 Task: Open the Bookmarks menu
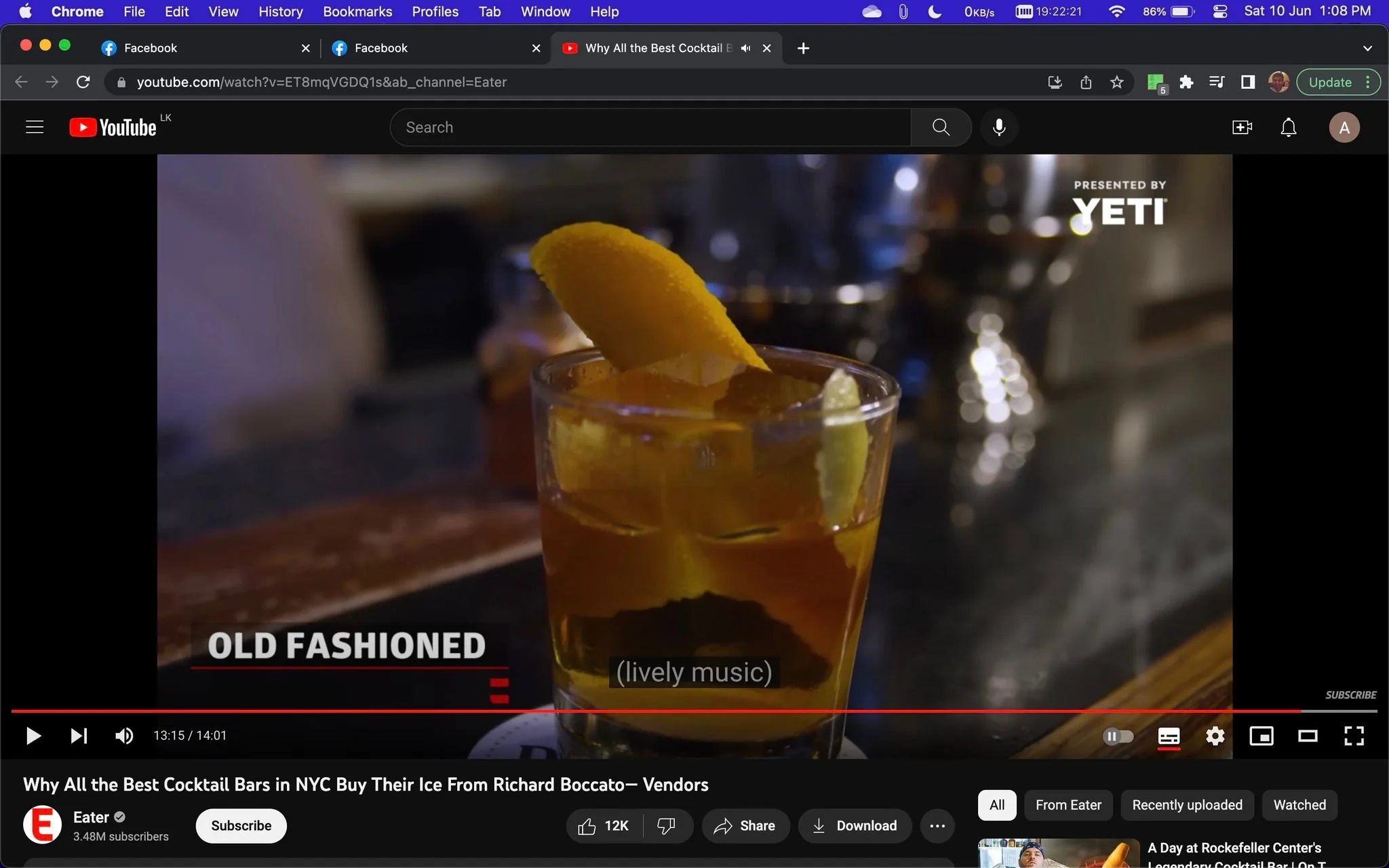[x=357, y=12]
